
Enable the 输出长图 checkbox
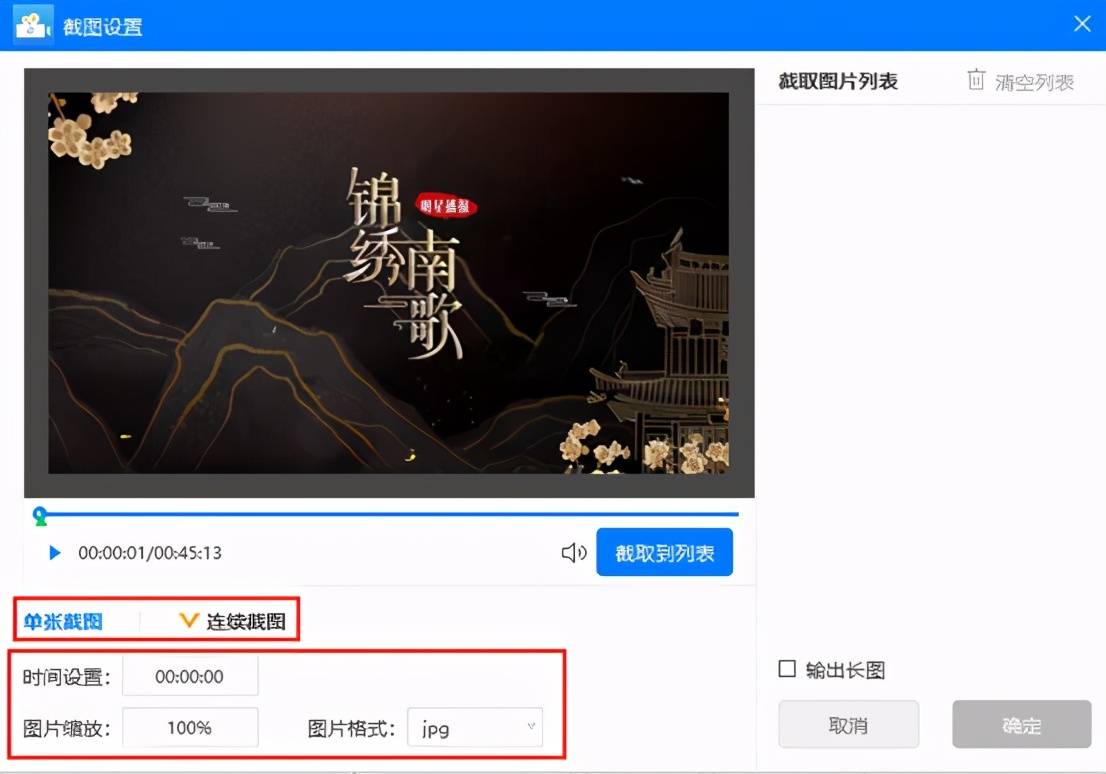tap(788, 669)
